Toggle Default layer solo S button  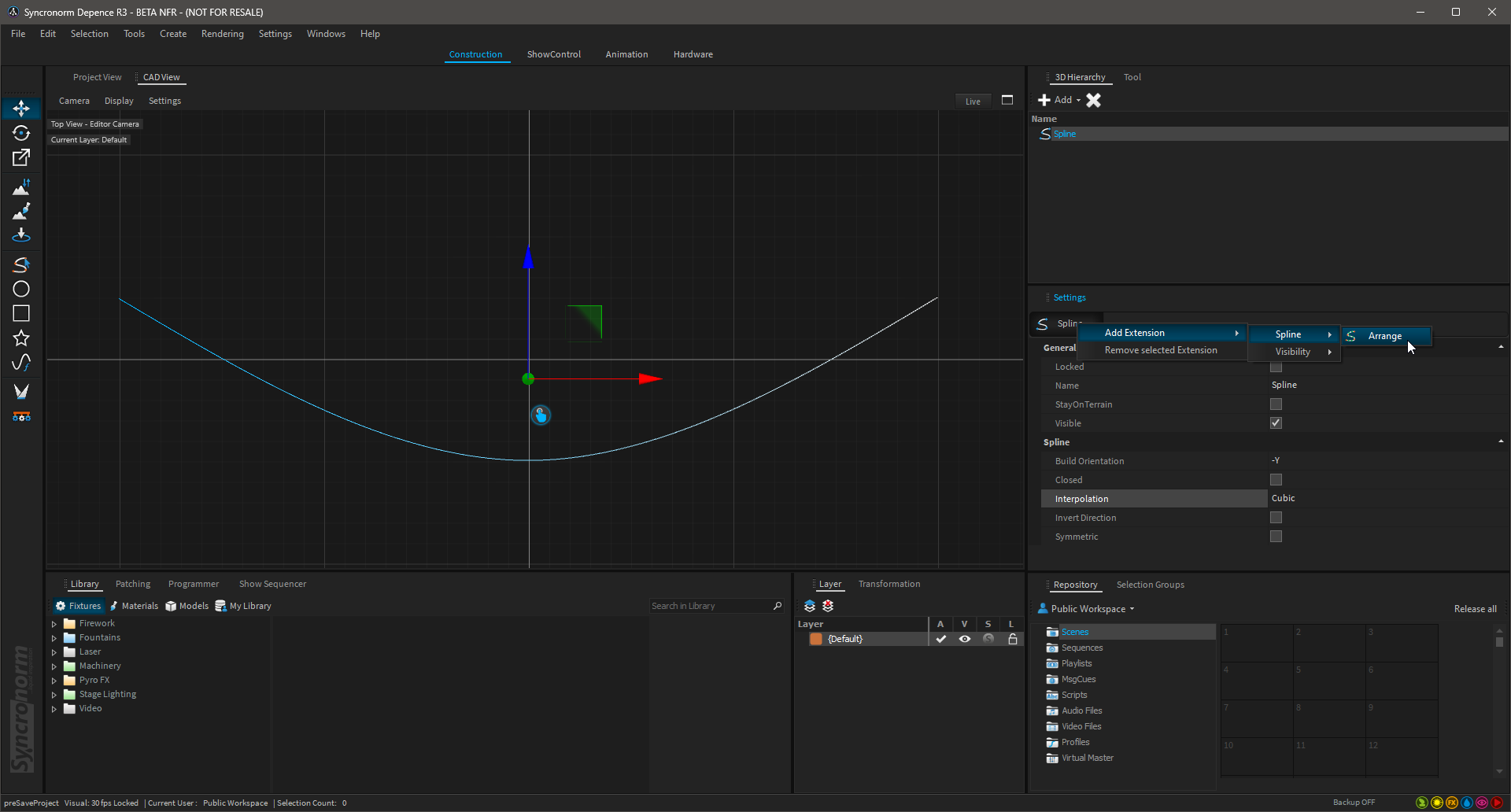[x=988, y=639]
